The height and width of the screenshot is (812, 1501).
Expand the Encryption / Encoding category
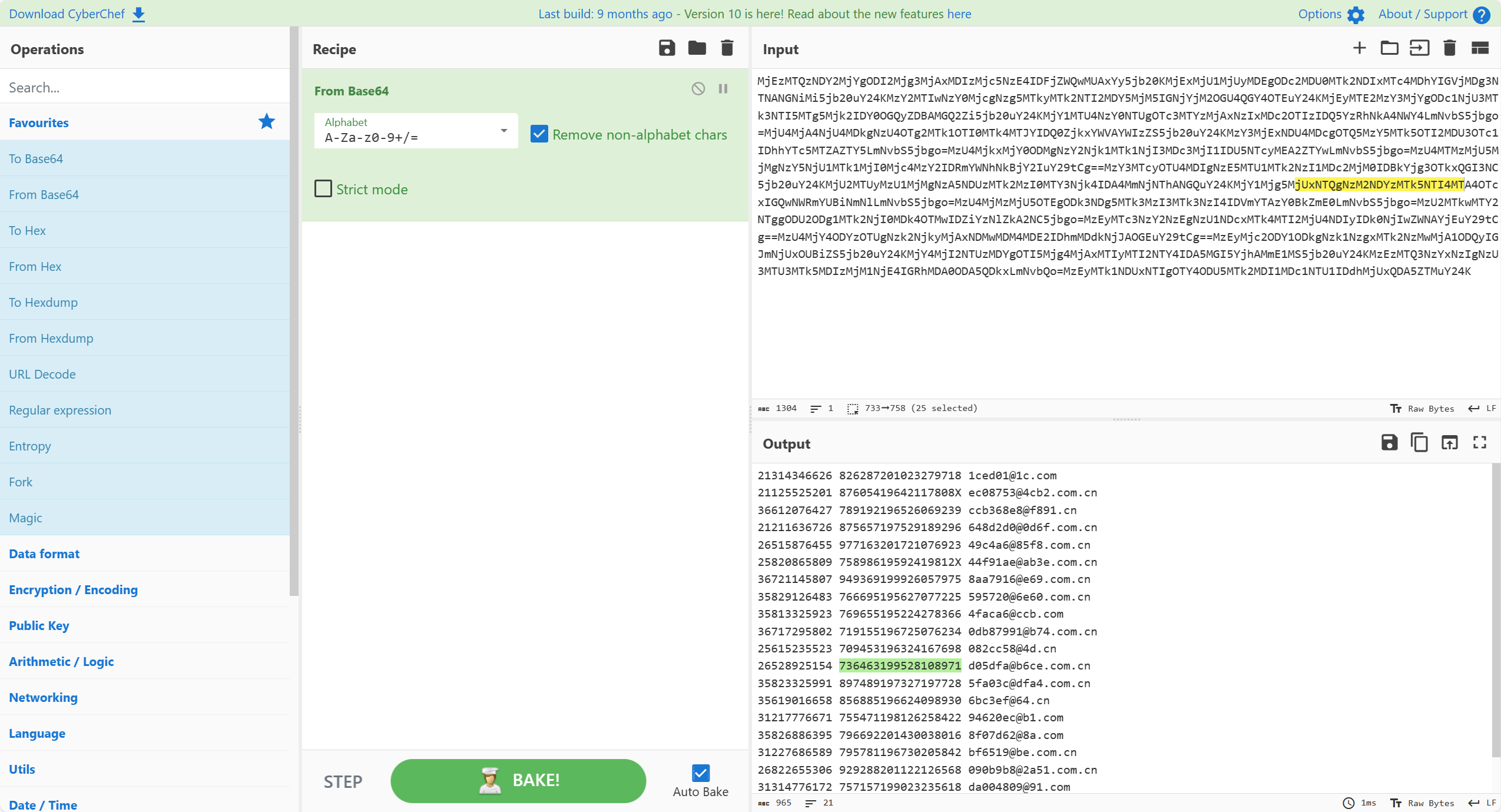coord(73,589)
